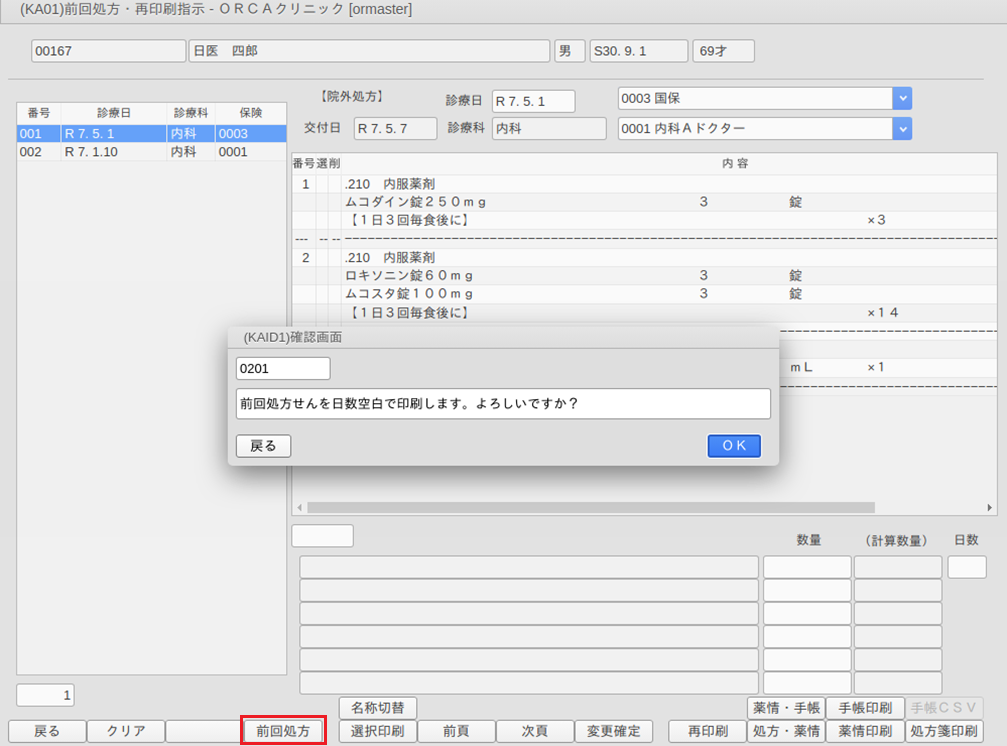1007x746 pixels.
Task: Go to previous page with 前頁
Action: coord(456,731)
